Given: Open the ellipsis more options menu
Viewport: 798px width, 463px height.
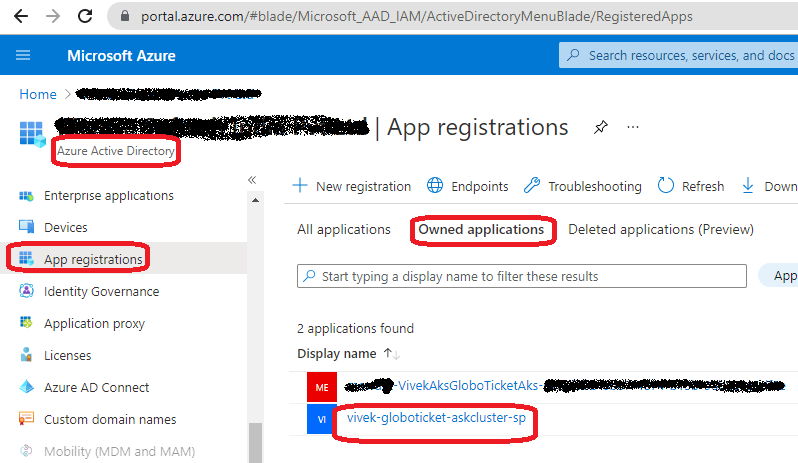Looking at the screenshot, I should [633, 127].
